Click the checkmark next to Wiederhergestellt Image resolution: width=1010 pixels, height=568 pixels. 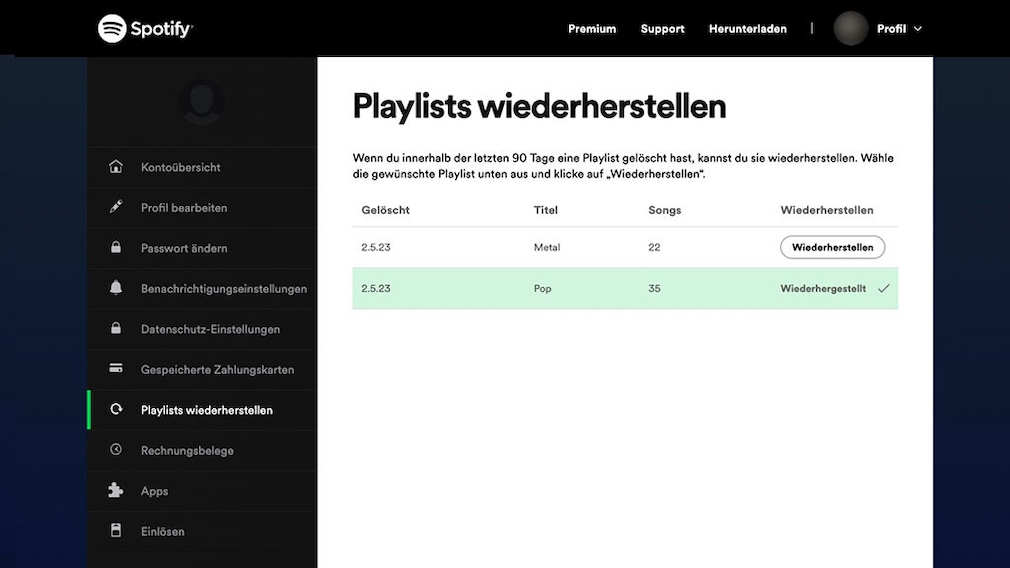[883, 289]
